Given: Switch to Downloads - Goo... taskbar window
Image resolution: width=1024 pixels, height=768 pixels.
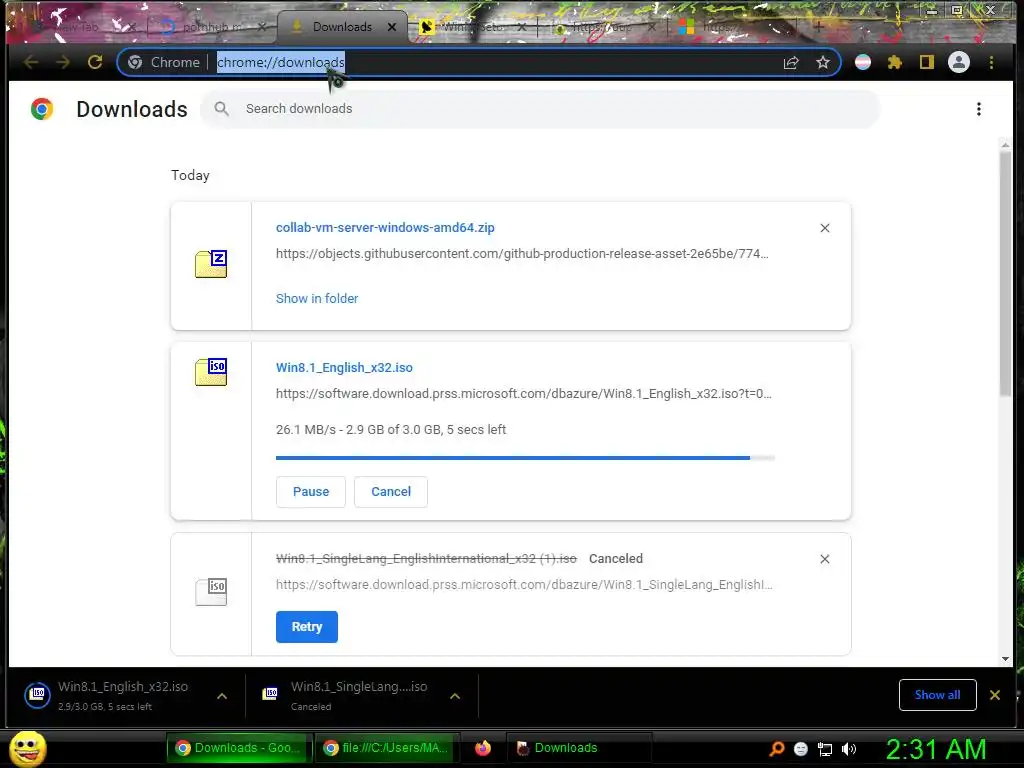Looking at the screenshot, I should (x=238, y=748).
